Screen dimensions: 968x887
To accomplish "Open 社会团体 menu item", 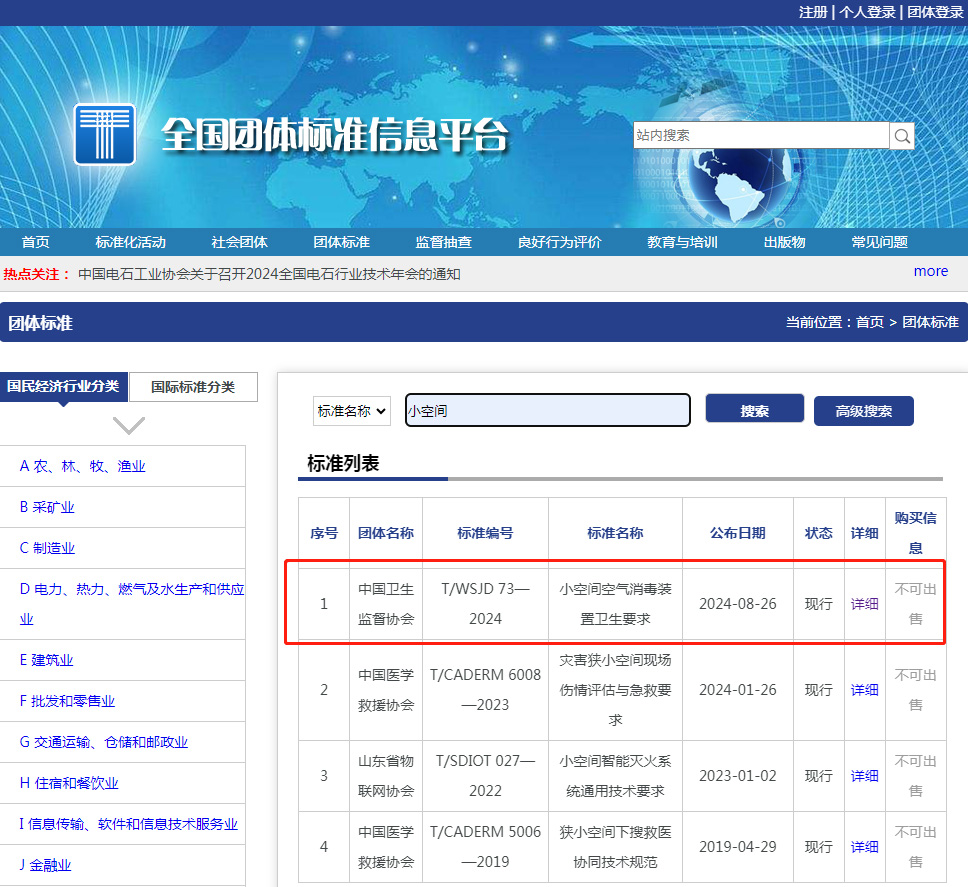I will (x=240, y=242).
